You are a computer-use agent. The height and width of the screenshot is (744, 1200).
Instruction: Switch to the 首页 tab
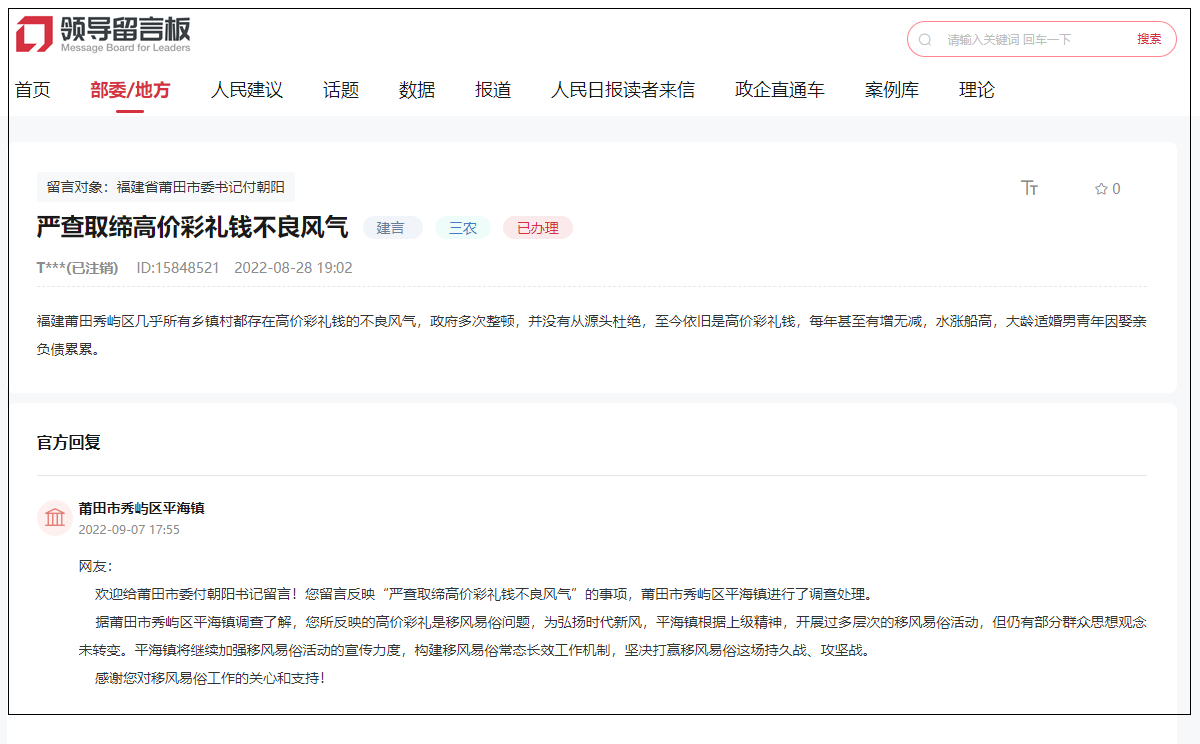pyautogui.click(x=32, y=89)
